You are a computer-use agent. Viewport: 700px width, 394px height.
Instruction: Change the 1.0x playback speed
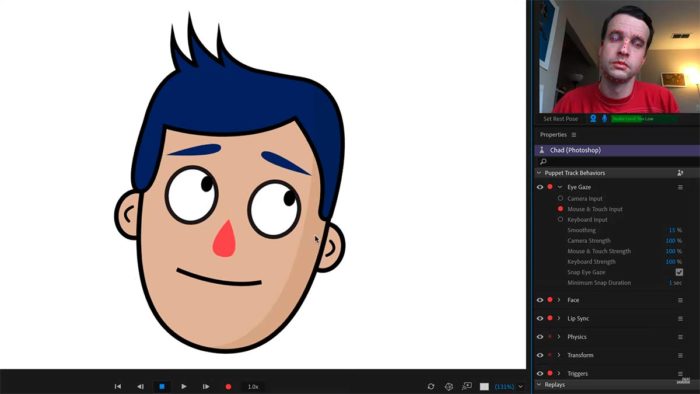pyautogui.click(x=253, y=386)
